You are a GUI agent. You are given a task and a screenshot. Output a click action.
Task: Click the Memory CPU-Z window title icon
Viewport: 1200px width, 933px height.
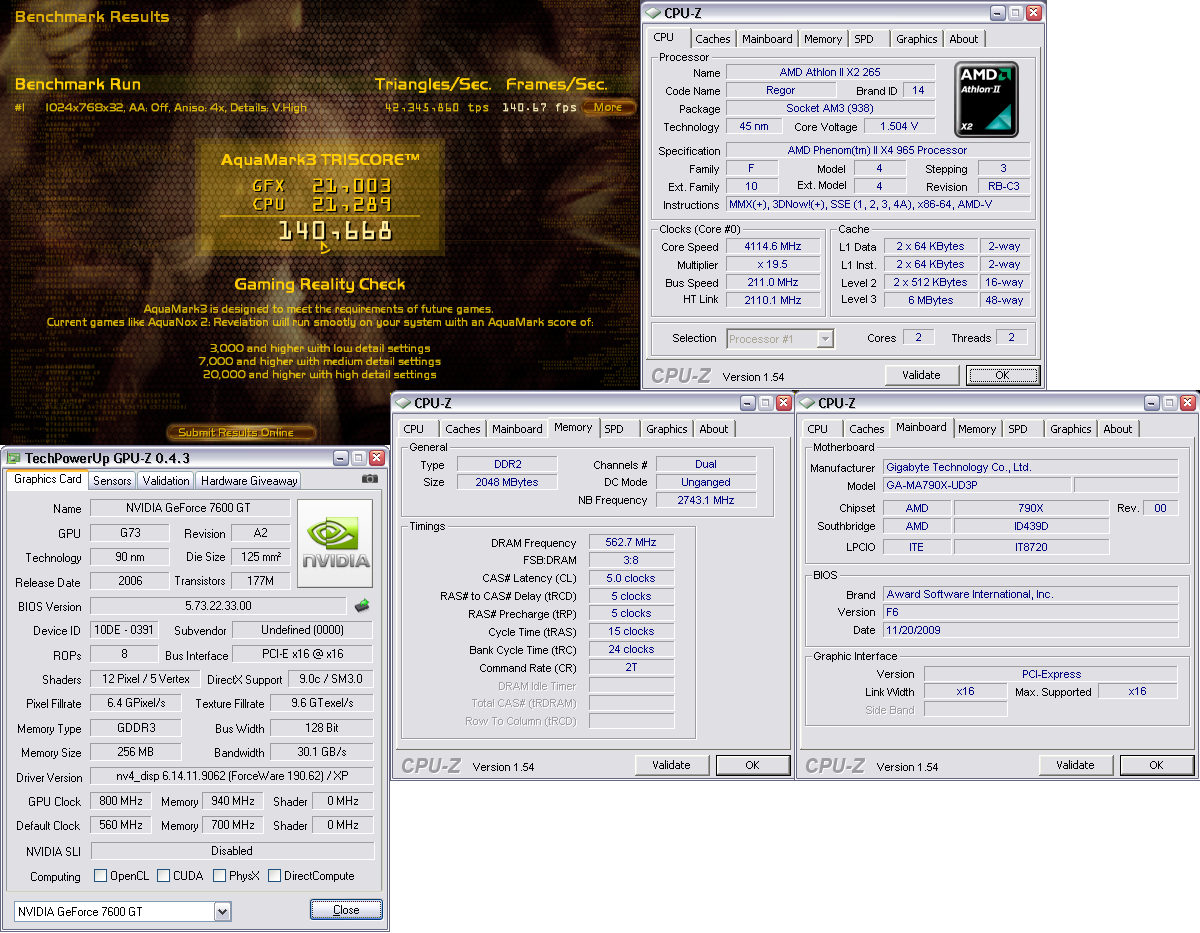tap(403, 403)
